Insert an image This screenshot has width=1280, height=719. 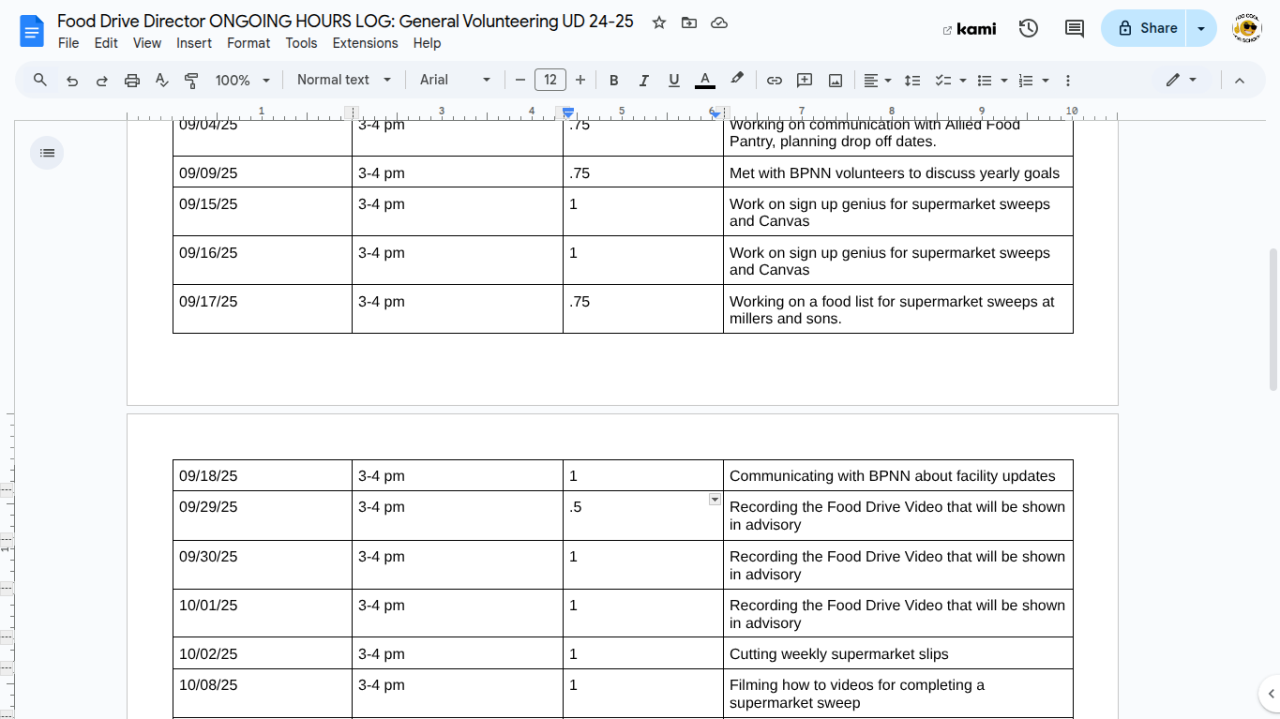point(835,80)
